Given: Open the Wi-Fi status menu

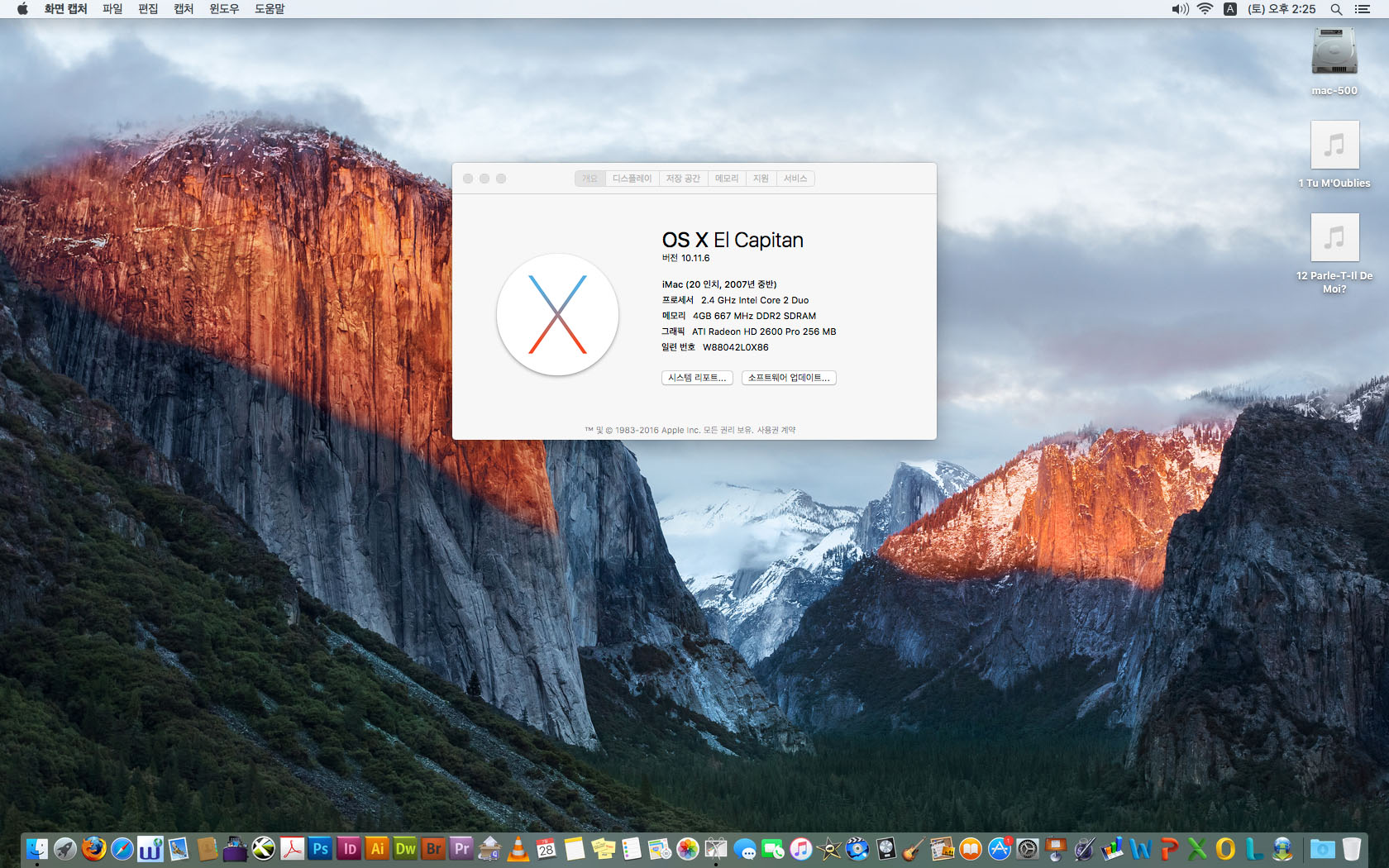Looking at the screenshot, I should coord(1205,9).
